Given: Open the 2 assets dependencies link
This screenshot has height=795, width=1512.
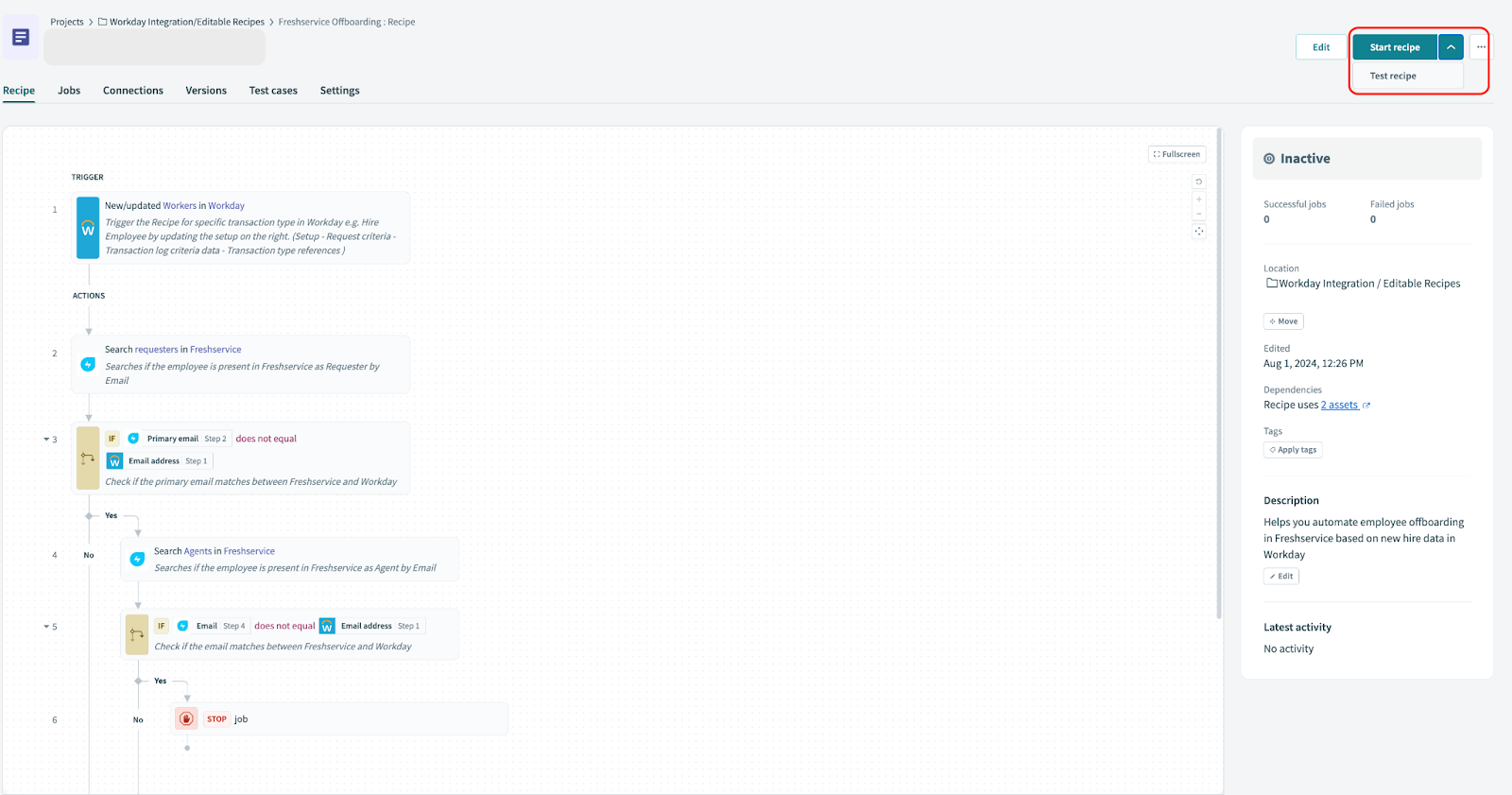Looking at the screenshot, I should pos(1339,406).
